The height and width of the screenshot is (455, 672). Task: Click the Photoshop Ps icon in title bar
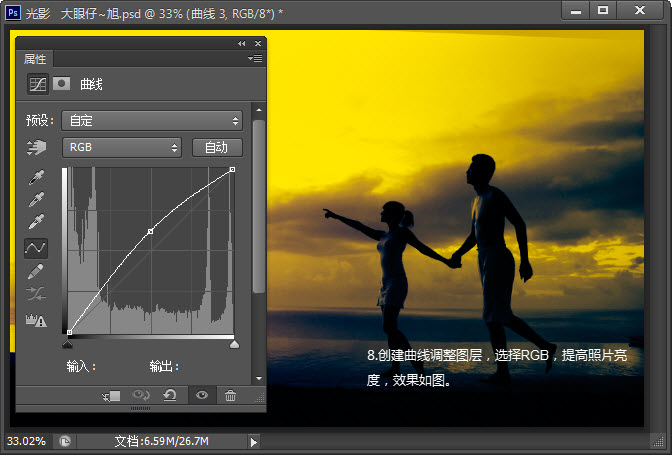tap(13, 13)
